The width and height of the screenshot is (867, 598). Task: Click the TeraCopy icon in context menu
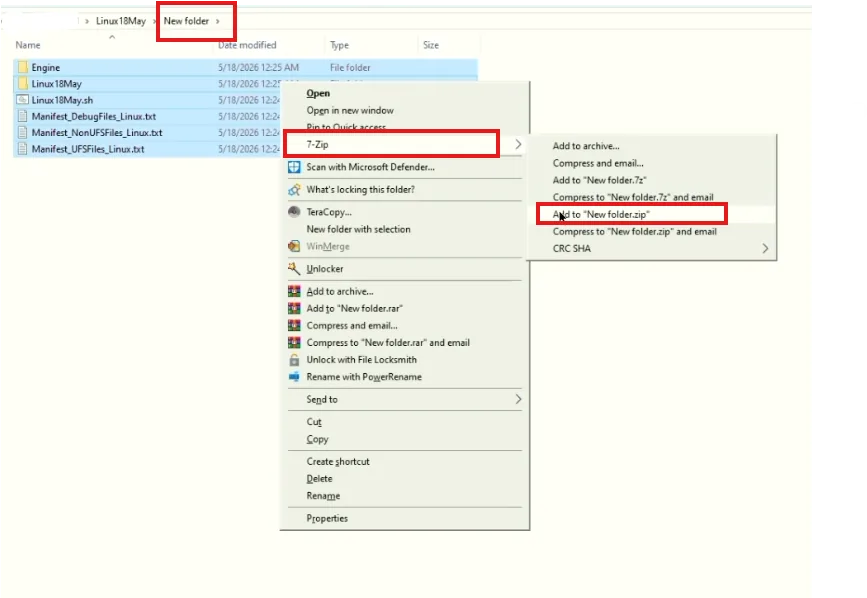pyautogui.click(x=294, y=212)
